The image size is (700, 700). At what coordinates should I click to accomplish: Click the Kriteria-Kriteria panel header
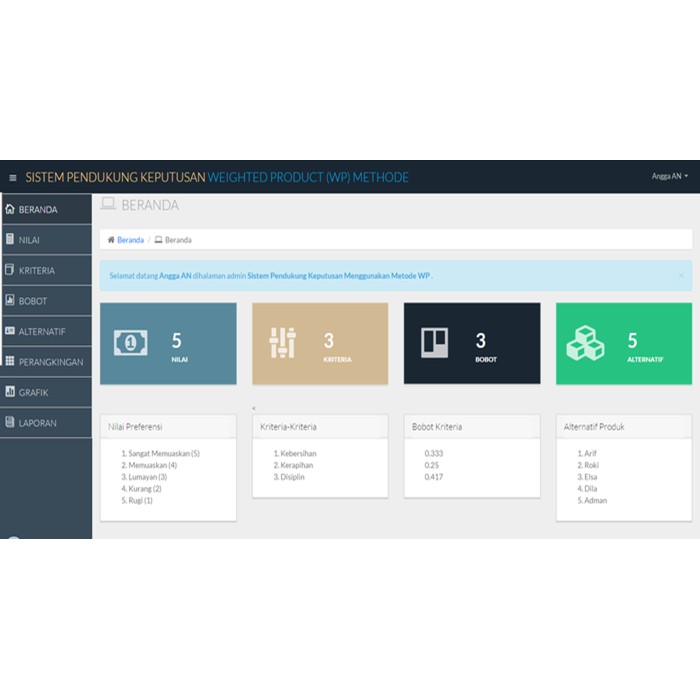[320, 427]
